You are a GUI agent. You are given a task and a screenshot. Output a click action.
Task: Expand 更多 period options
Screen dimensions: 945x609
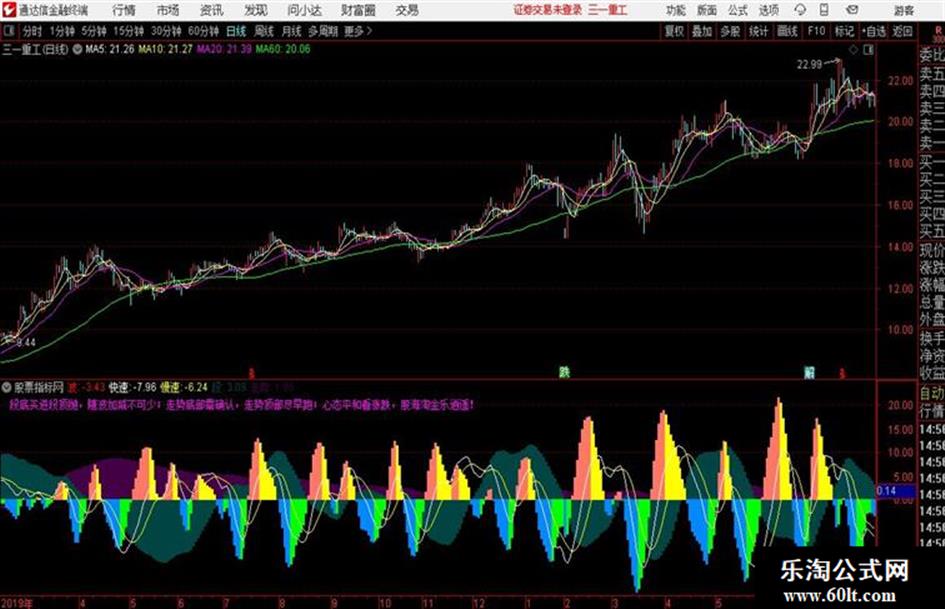tap(358, 31)
